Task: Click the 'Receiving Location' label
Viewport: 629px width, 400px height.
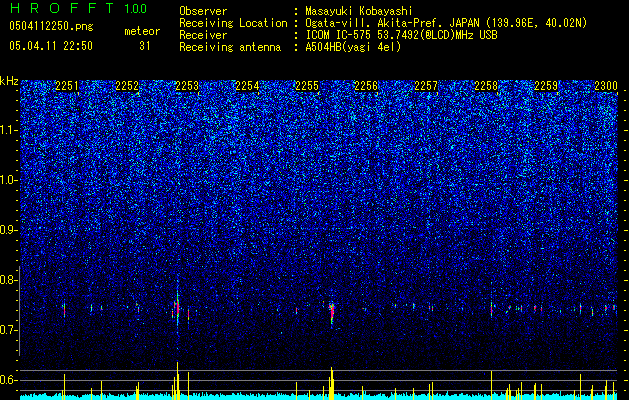Action: tap(233, 23)
